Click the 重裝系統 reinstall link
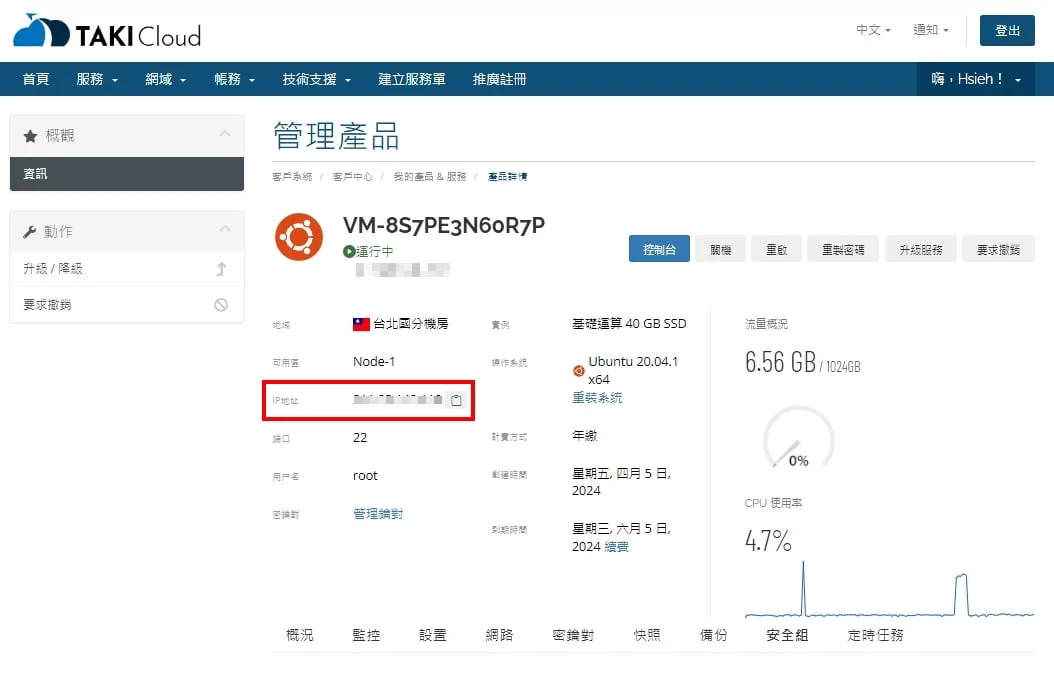The image size is (1054, 674). [x=597, y=398]
